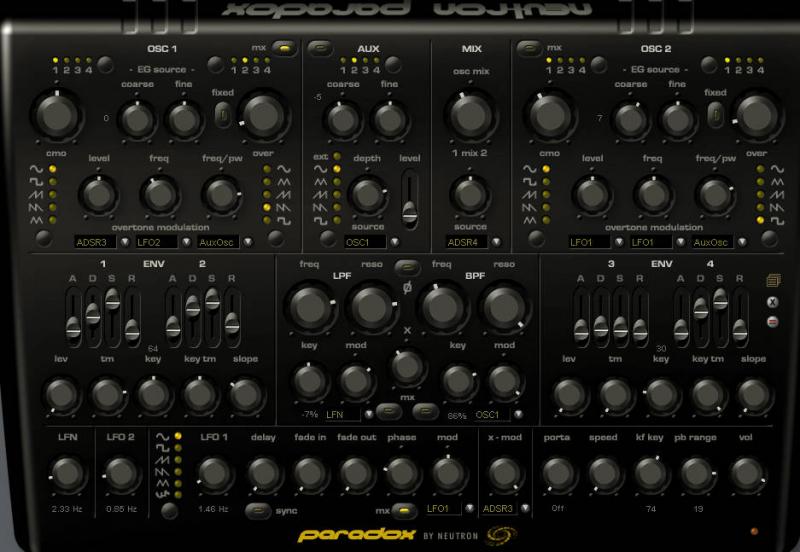Open LPF mod source dropdown showing LFN
Viewport: 800px width, 552px height.
coord(369,414)
